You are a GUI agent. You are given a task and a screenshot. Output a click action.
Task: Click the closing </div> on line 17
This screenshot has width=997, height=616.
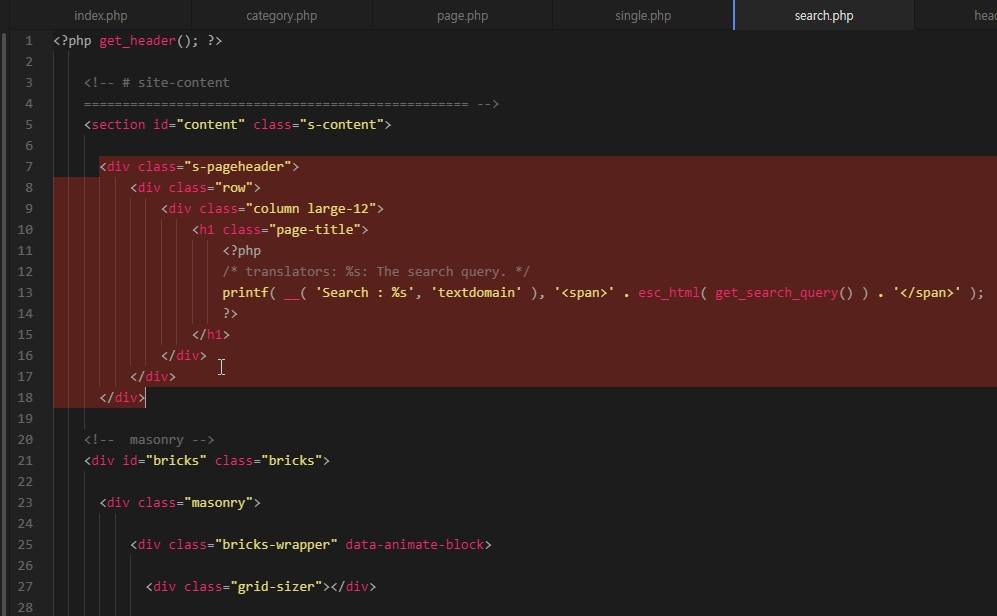[153, 376]
